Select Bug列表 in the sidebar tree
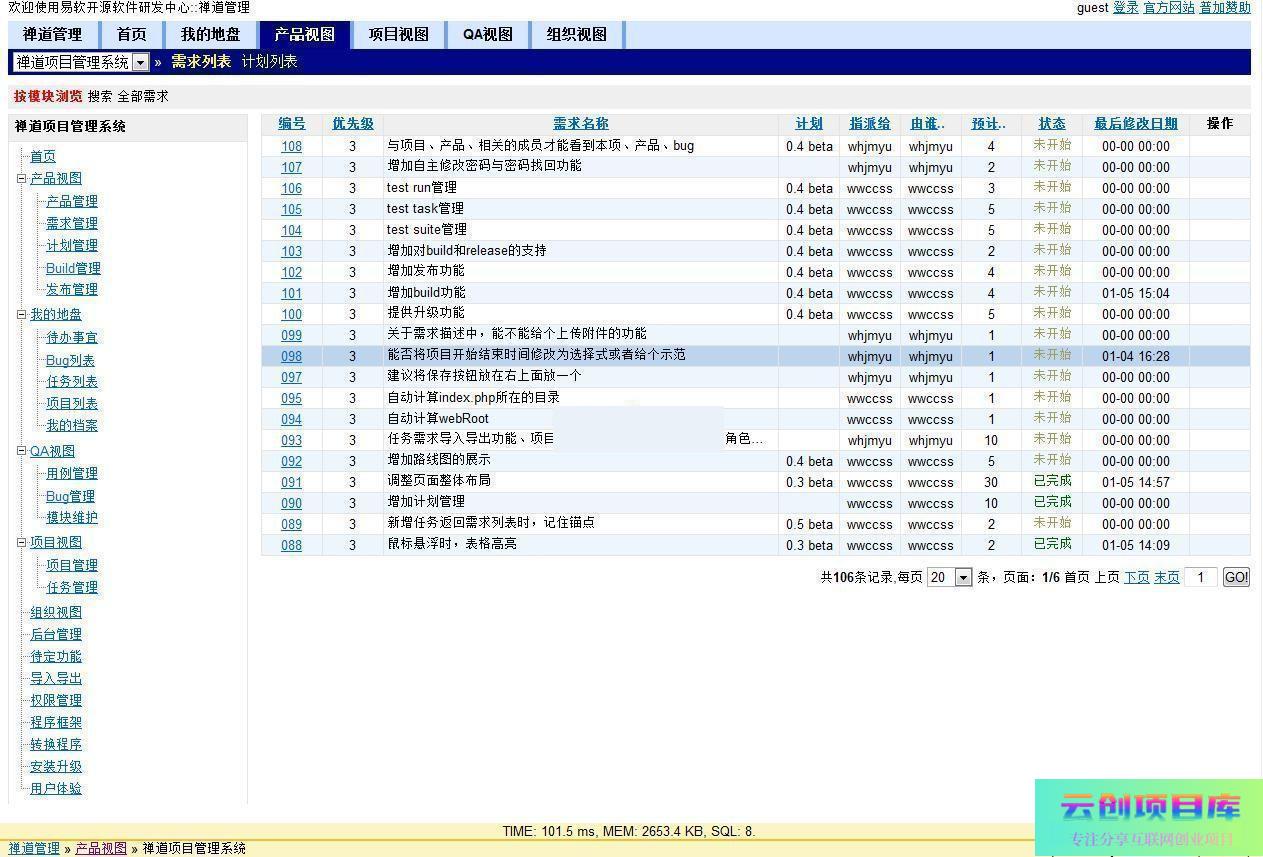 coord(70,360)
